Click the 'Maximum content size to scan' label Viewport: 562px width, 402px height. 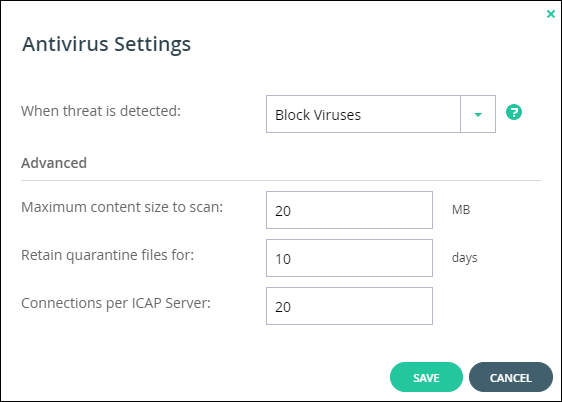click(122, 207)
